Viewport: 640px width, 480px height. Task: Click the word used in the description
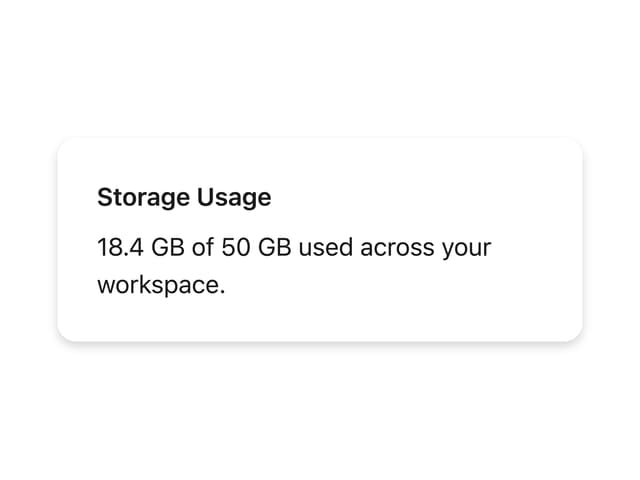[326, 247]
